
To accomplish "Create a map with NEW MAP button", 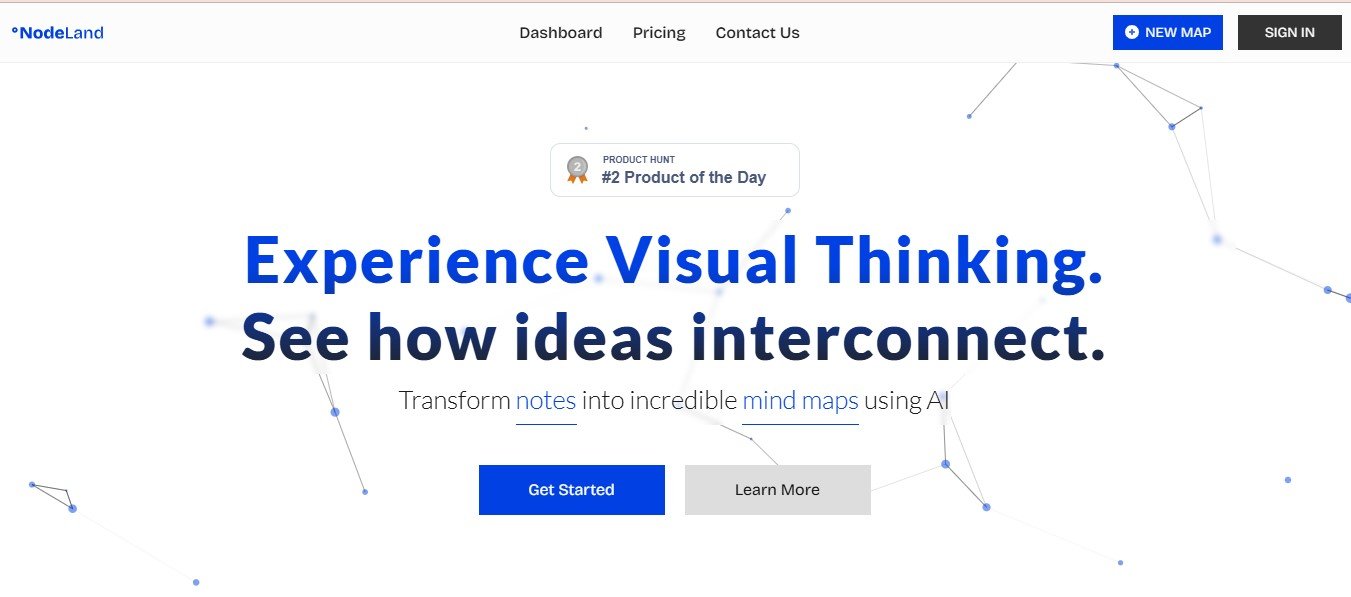I will tap(1167, 32).
